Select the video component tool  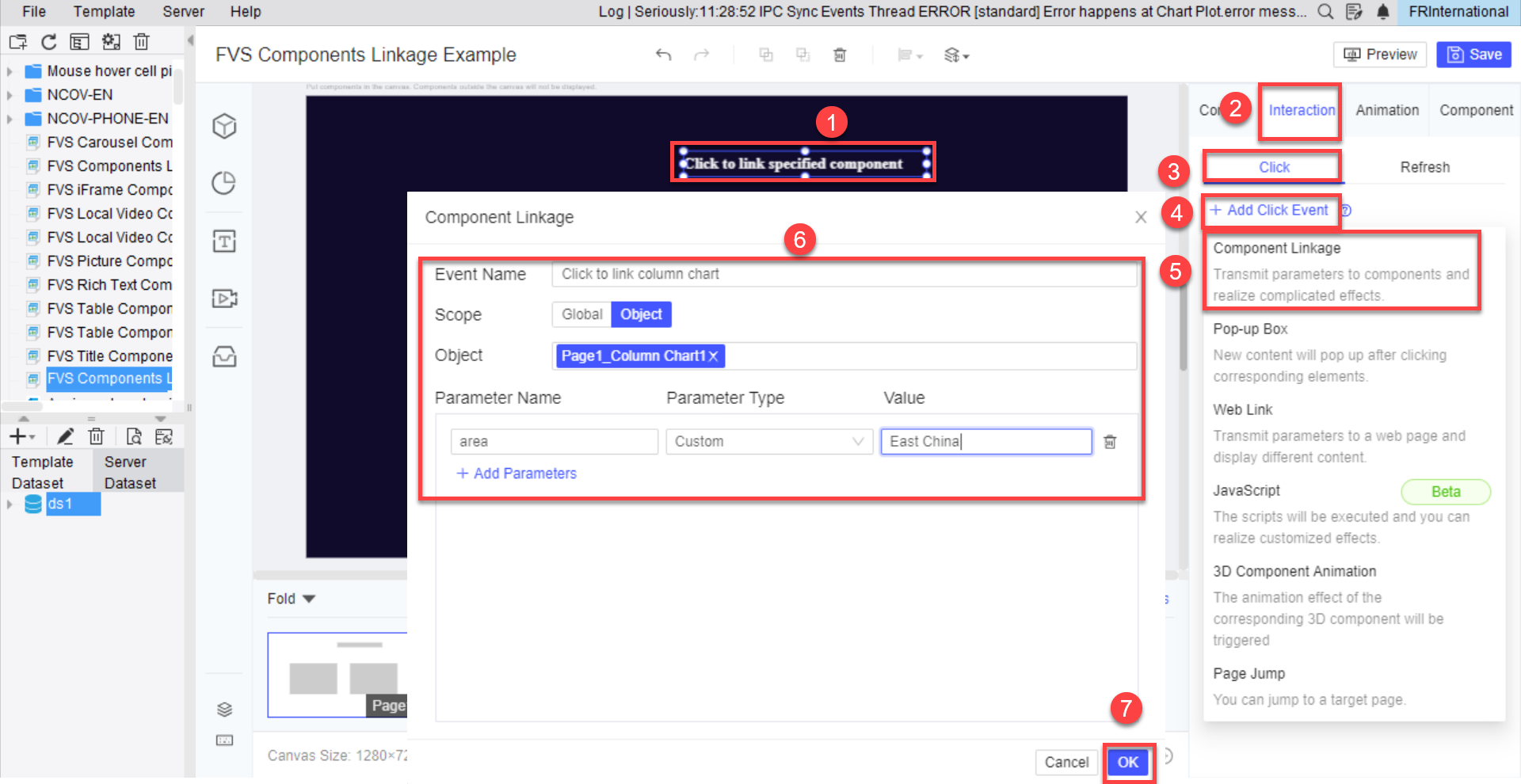(x=224, y=299)
